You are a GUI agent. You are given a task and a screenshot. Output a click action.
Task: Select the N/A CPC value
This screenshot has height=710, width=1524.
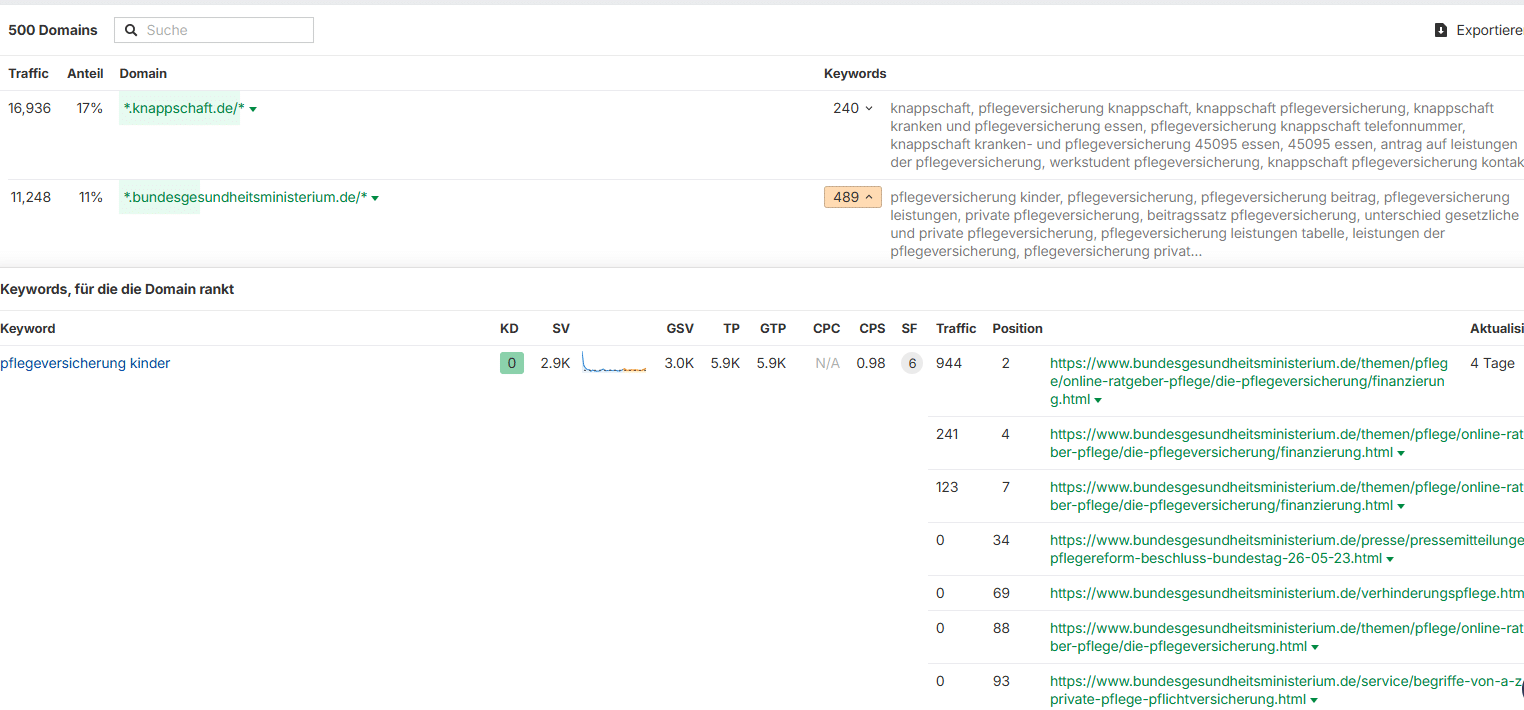coord(827,363)
